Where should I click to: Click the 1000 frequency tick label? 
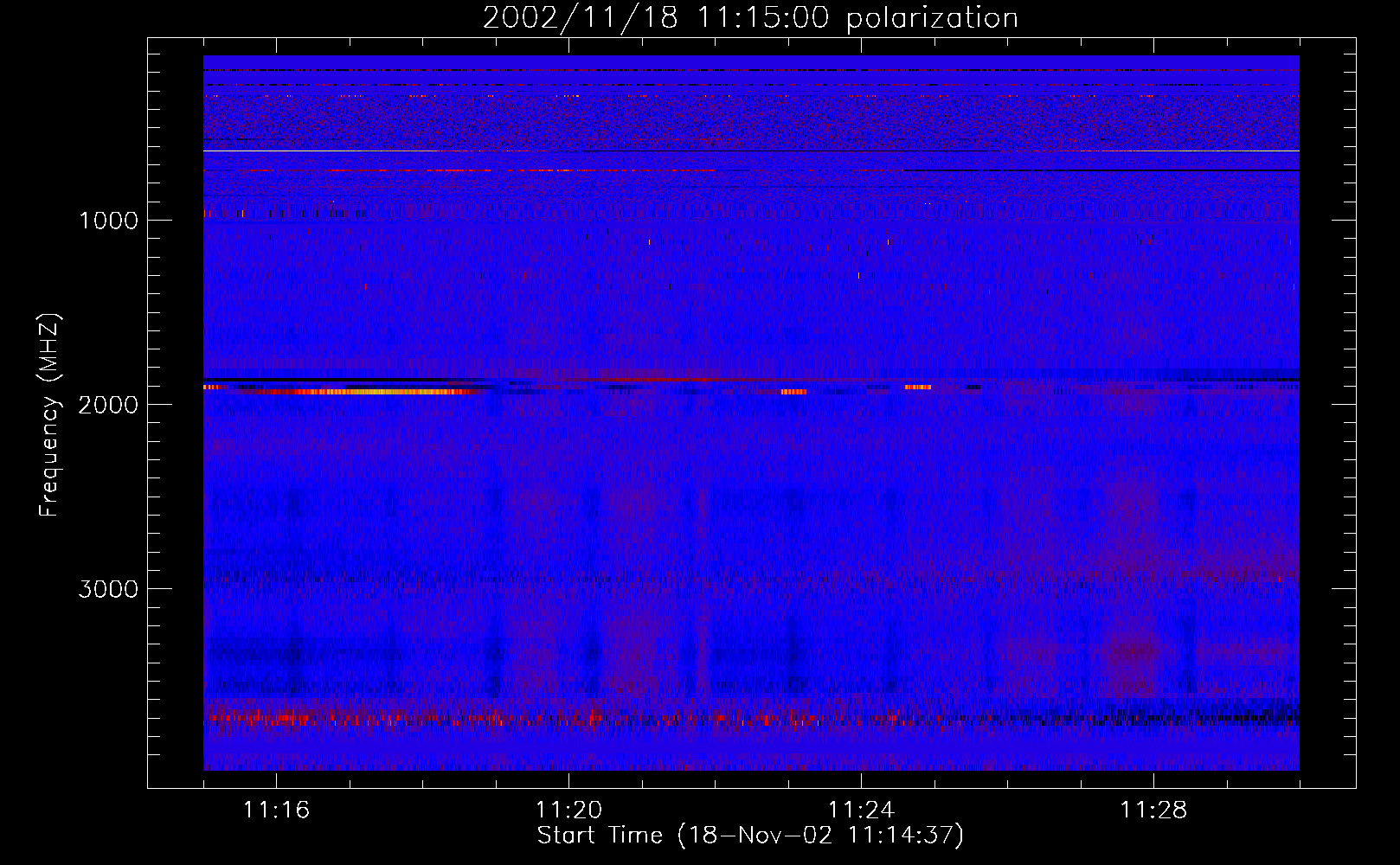[109, 221]
